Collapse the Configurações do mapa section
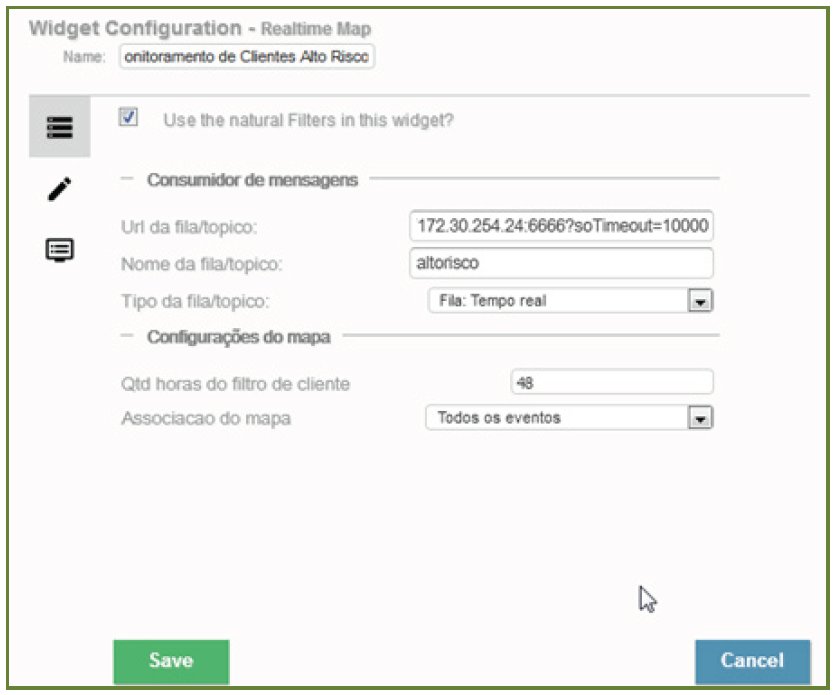The image size is (834, 695). pyautogui.click(x=127, y=336)
